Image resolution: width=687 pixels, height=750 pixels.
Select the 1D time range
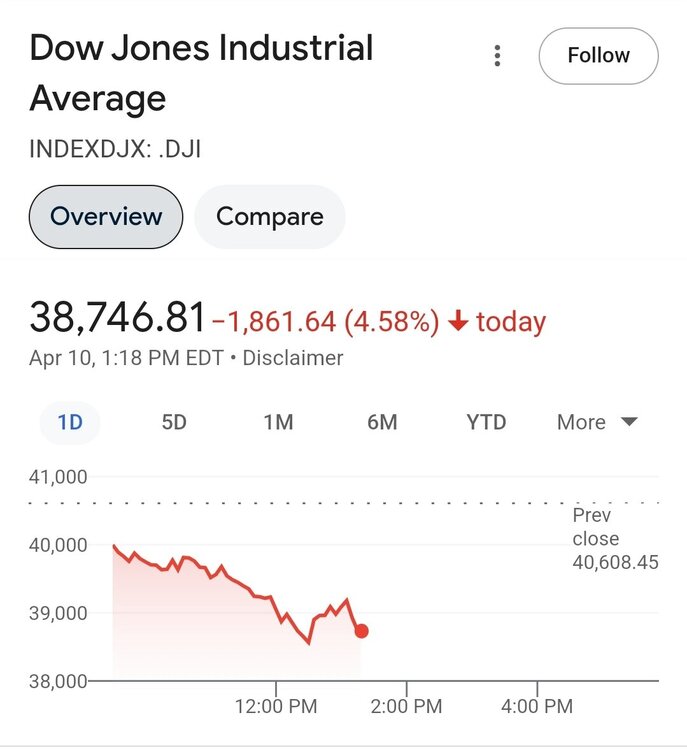(x=70, y=422)
